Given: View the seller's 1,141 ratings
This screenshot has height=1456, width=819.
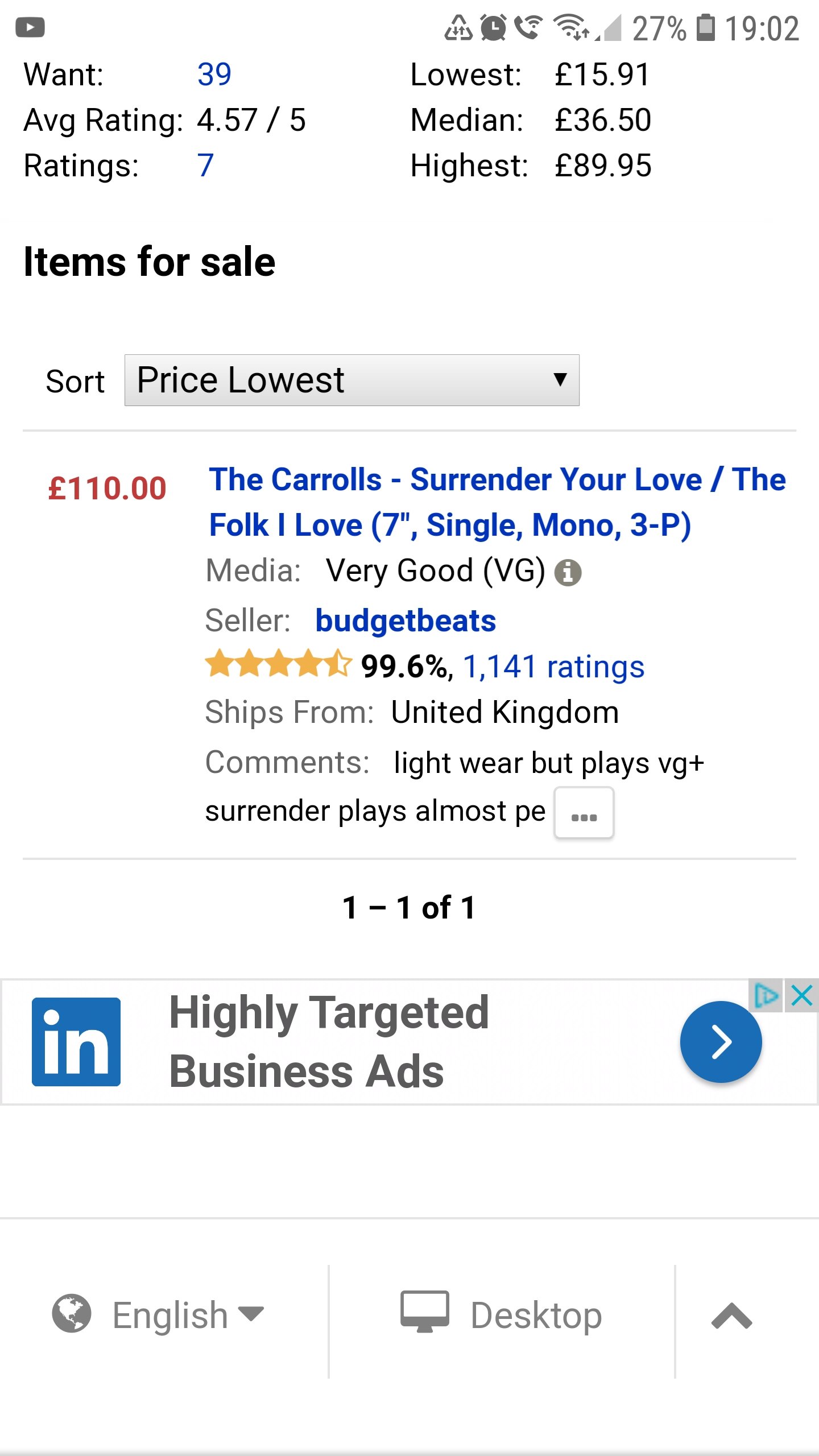Looking at the screenshot, I should 554,667.
